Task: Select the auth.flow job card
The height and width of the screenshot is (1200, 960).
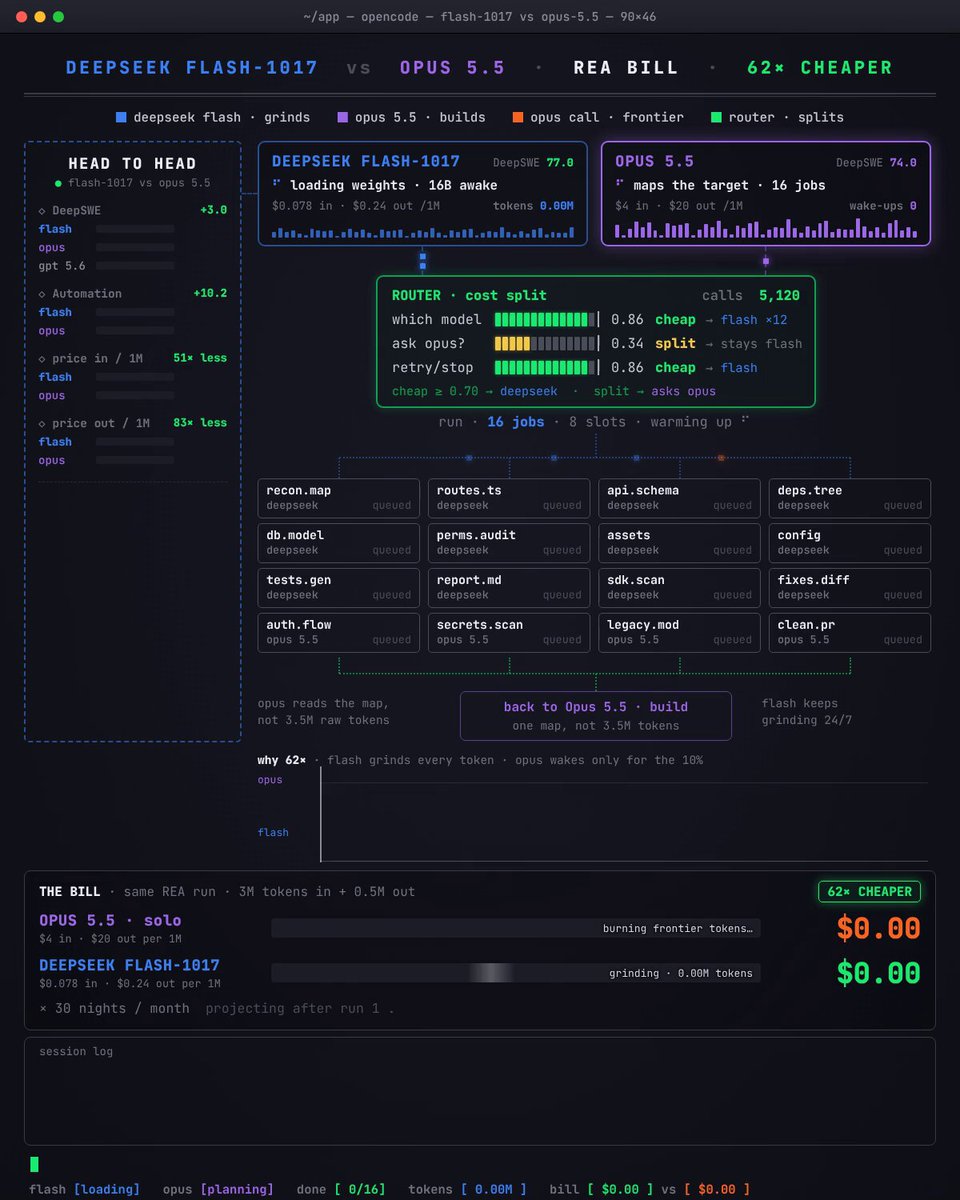Action: pyautogui.click(x=339, y=632)
